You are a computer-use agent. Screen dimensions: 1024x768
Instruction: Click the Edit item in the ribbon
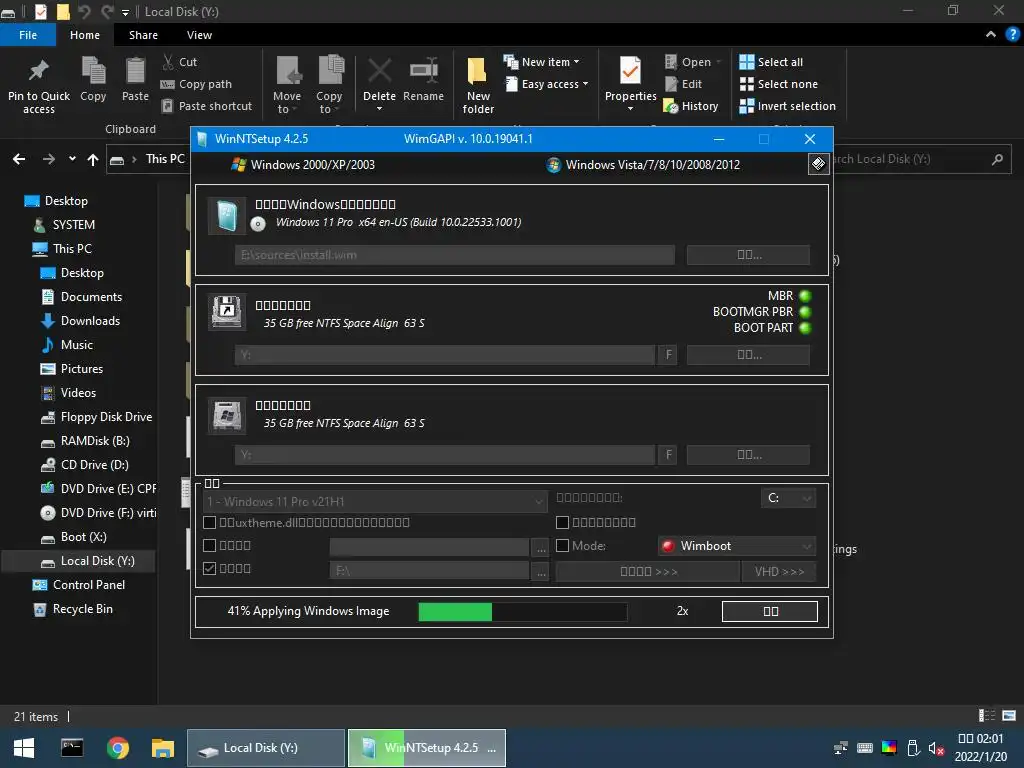pos(683,84)
